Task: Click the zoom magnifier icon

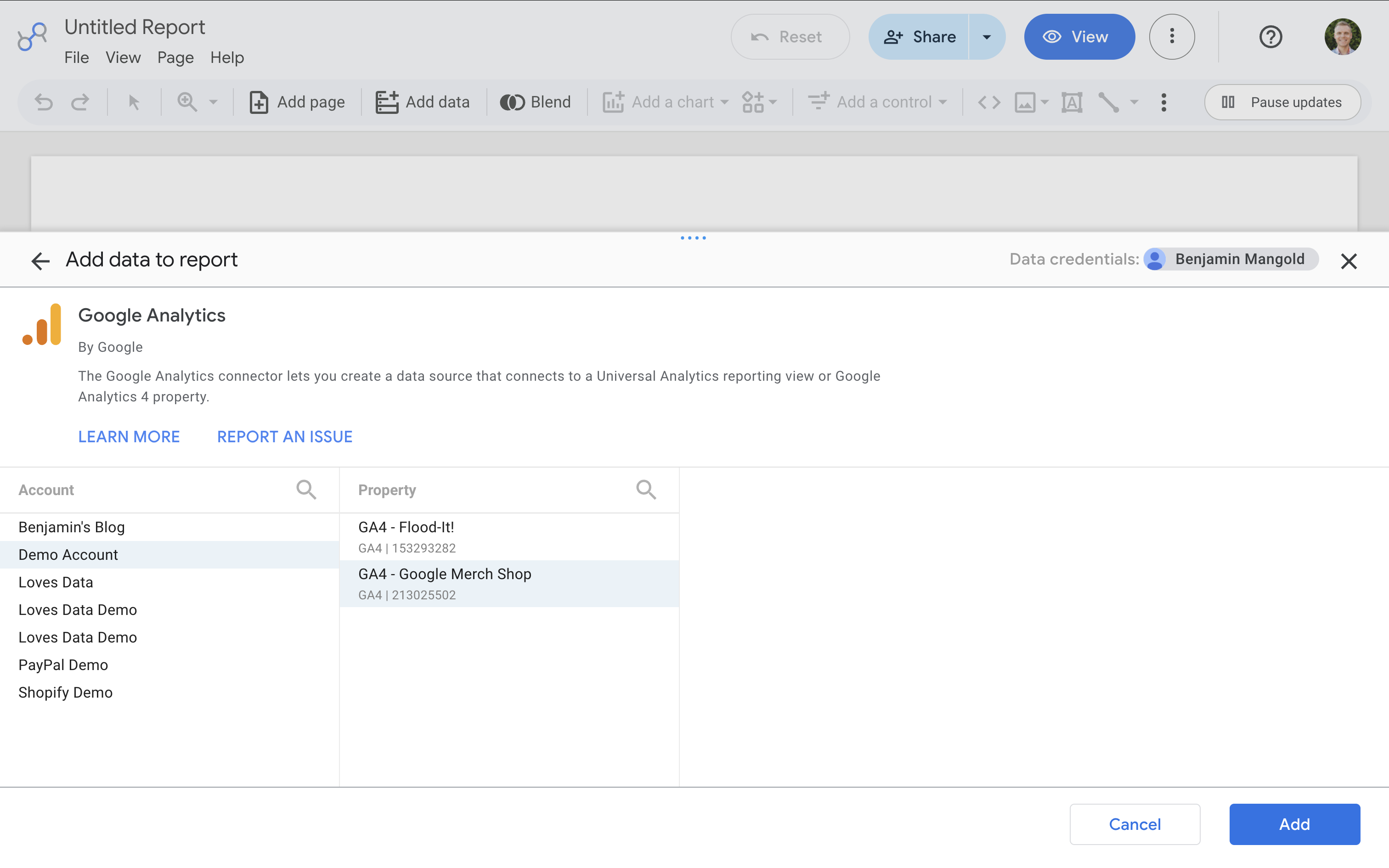Action: (187, 102)
